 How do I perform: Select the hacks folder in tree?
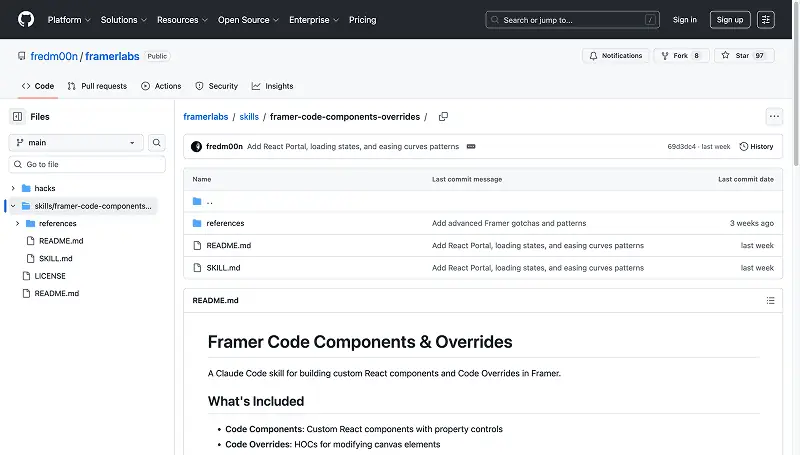tap(45, 188)
